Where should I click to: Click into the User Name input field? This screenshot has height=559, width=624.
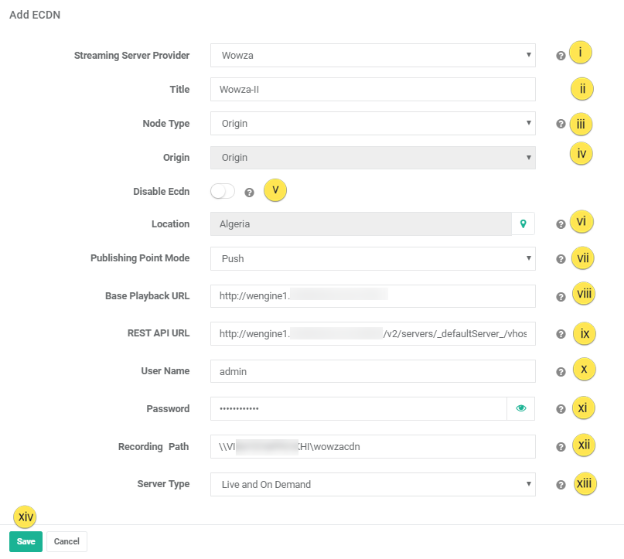click(372, 371)
